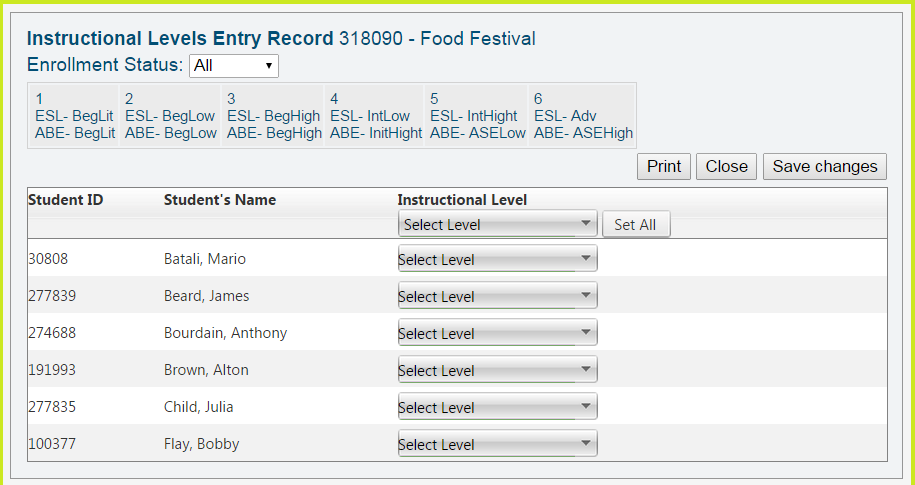Choose level dropdown for Child, Julia
Screen dimensions: 915x485
(497, 408)
